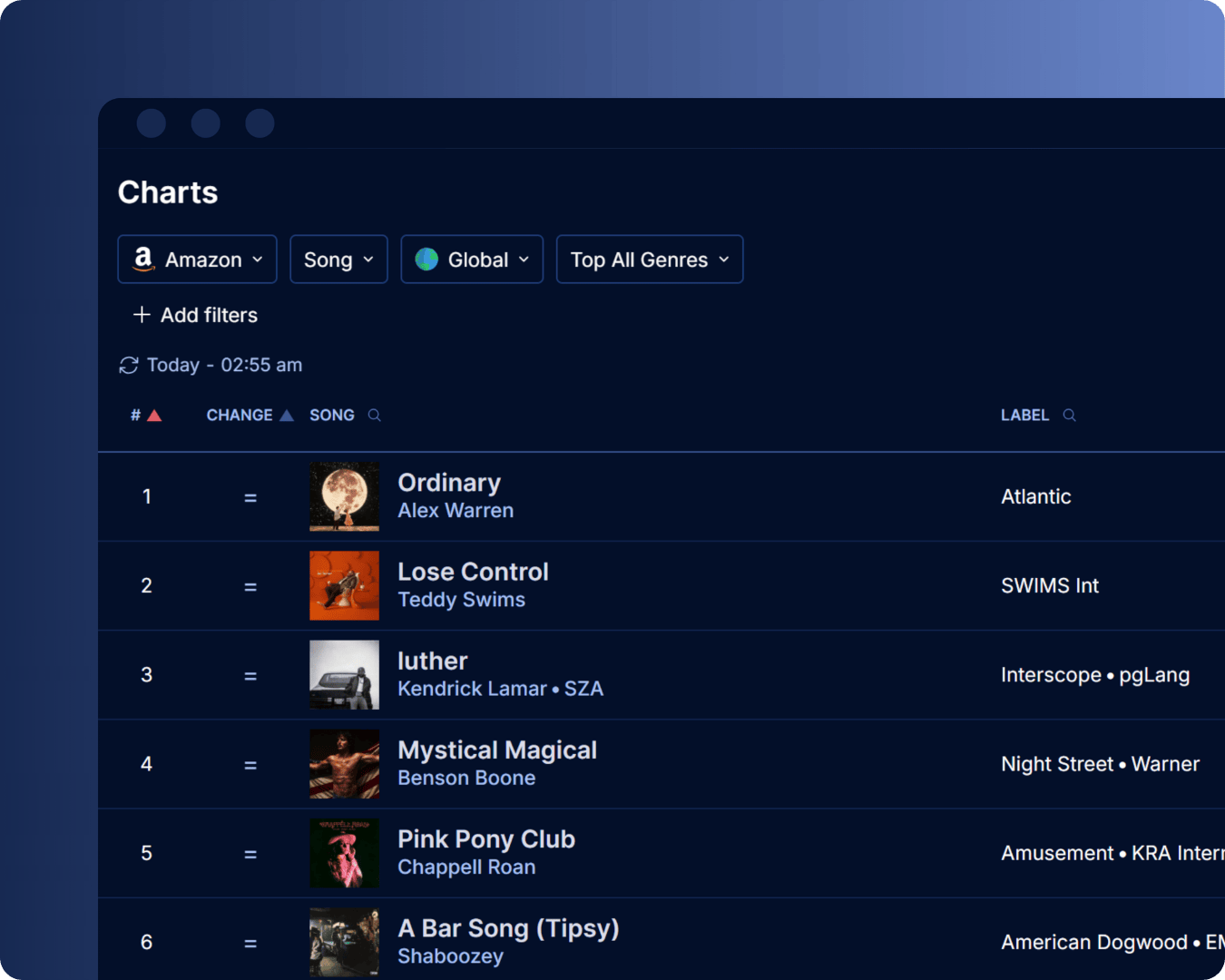Screen dimensions: 1225x980
Task: Select the LABEL column header
Action: pyautogui.click(x=1024, y=415)
